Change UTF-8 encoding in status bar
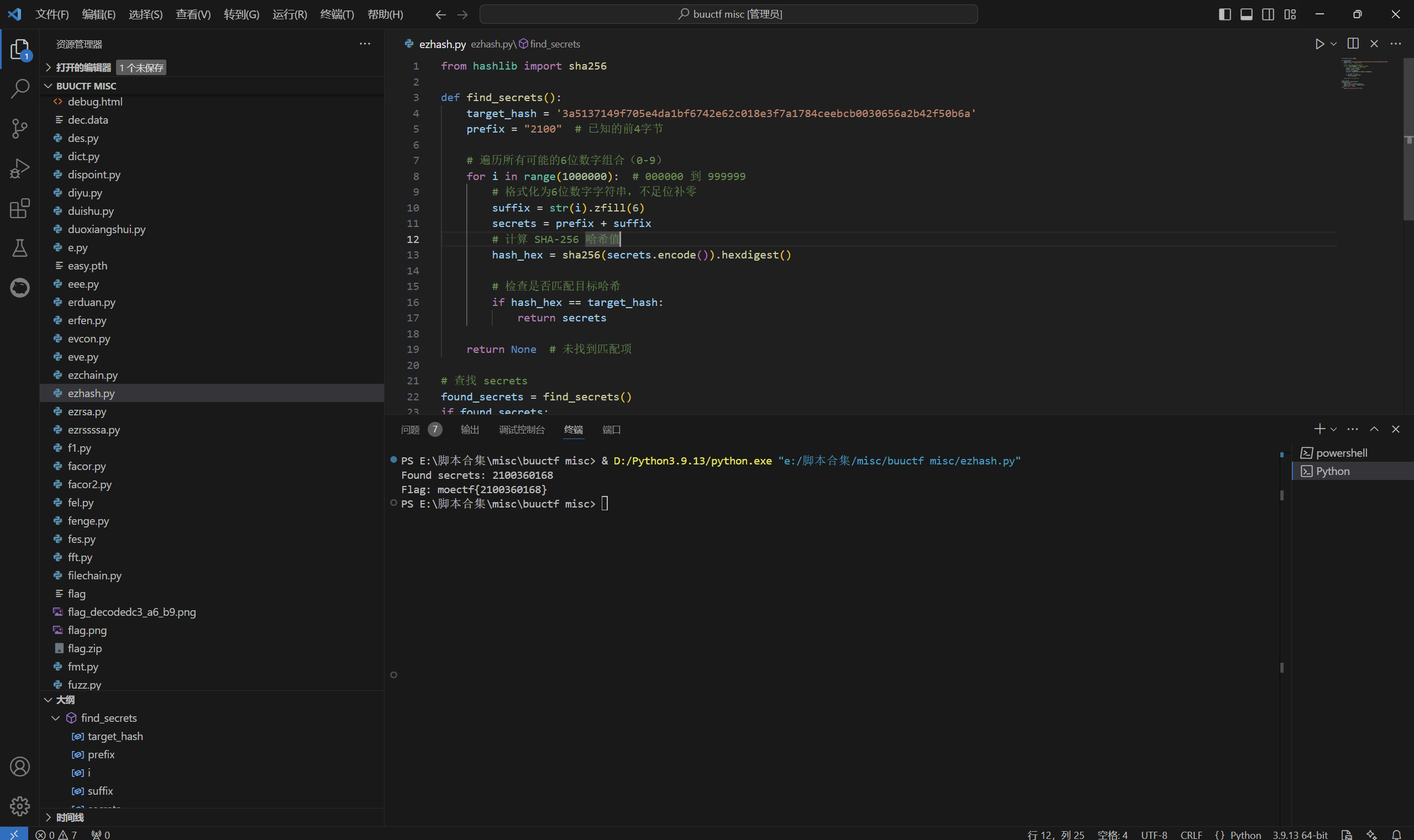The width and height of the screenshot is (1414, 840). [1154, 834]
